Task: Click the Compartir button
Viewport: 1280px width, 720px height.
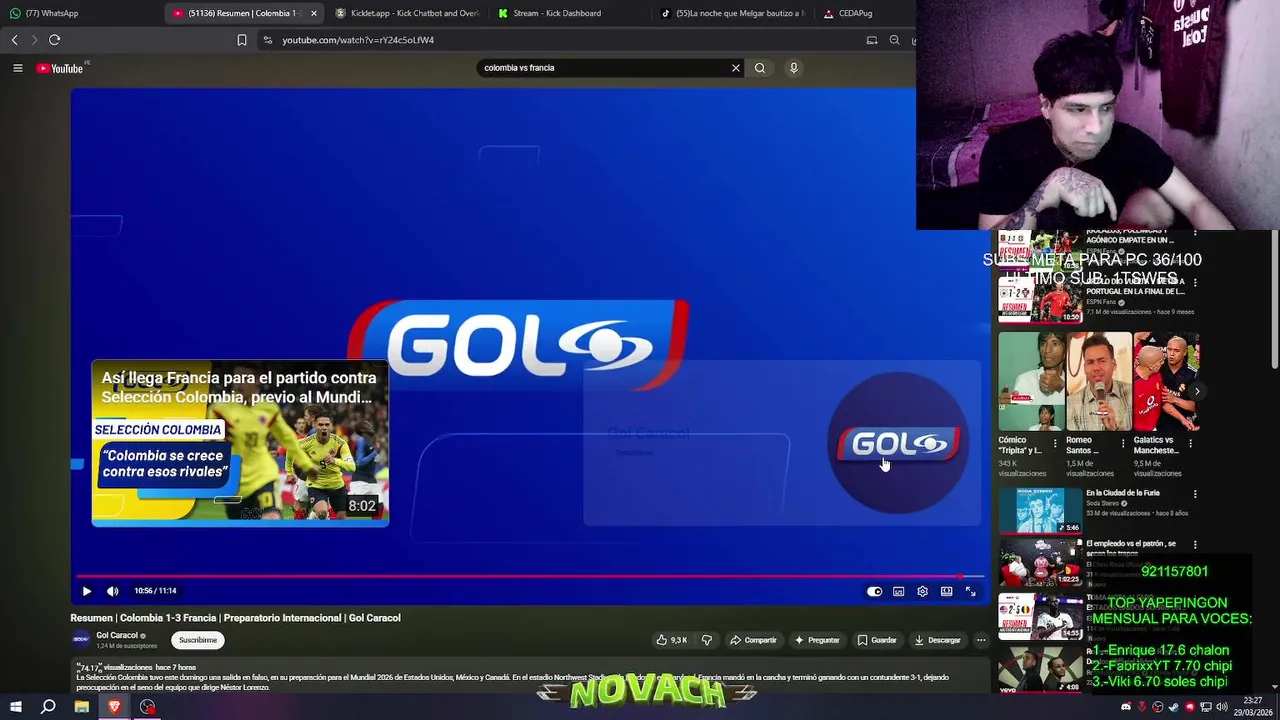Action: 753,640
